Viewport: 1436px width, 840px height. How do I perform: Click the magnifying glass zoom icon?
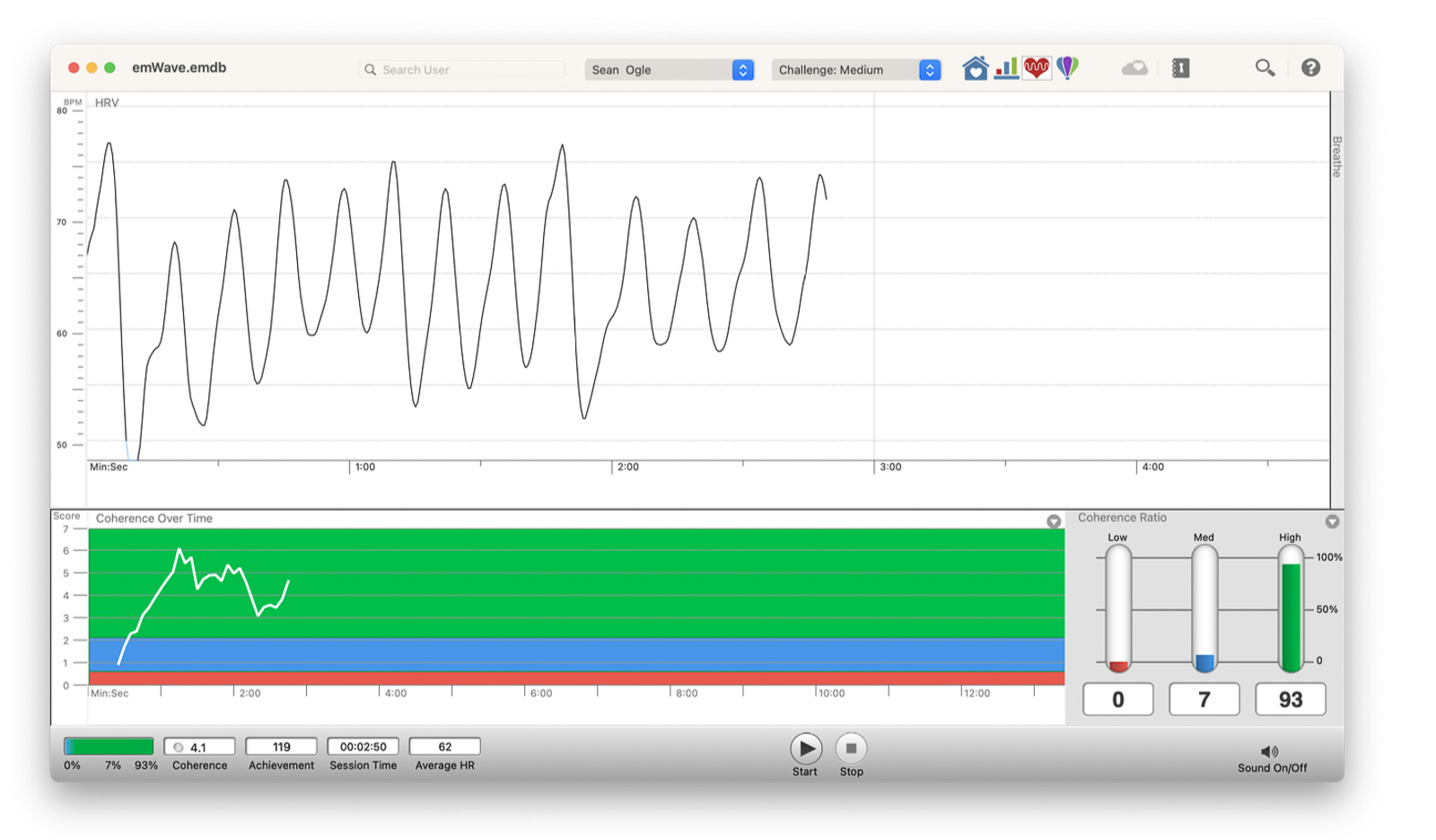(1265, 68)
